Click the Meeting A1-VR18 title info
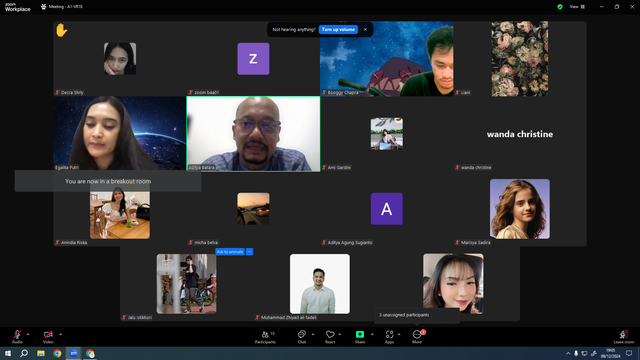Image resolution: width=640 pixels, height=360 pixels. 62,7
